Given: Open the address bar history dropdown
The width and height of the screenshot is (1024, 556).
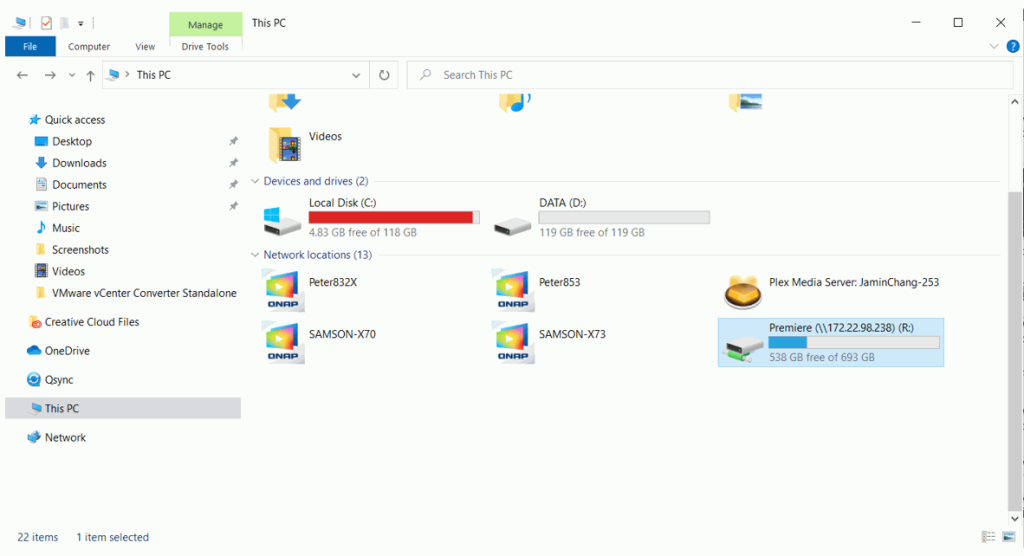Looking at the screenshot, I should pyautogui.click(x=357, y=75).
